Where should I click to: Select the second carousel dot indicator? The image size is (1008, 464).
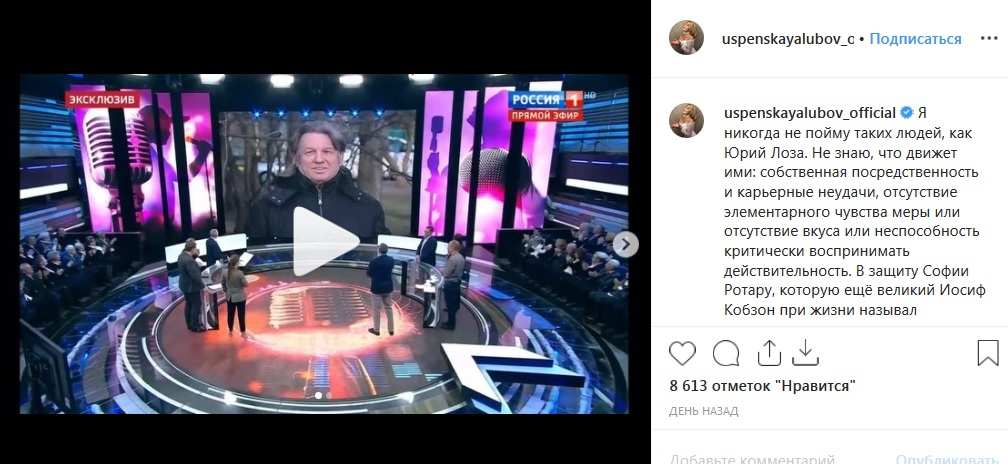tap(328, 395)
